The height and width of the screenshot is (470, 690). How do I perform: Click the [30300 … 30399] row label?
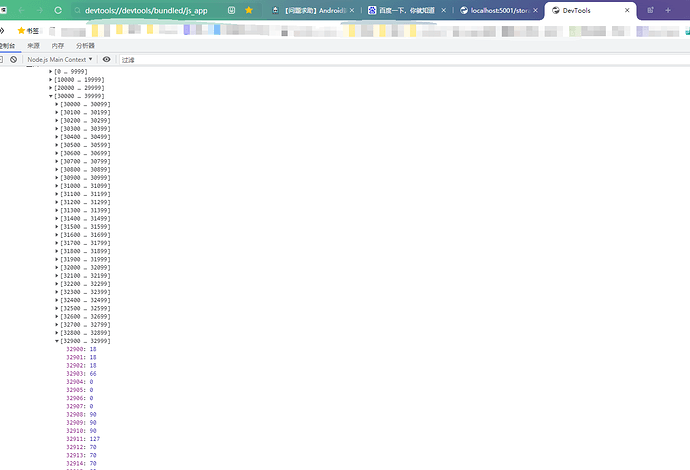[x=85, y=129]
